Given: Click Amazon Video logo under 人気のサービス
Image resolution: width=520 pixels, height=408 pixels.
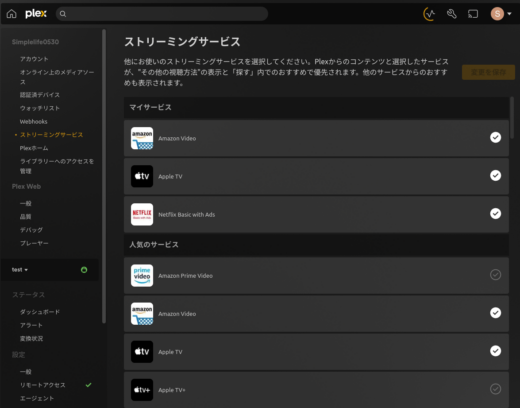Looking at the screenshot, I should 142,313.
